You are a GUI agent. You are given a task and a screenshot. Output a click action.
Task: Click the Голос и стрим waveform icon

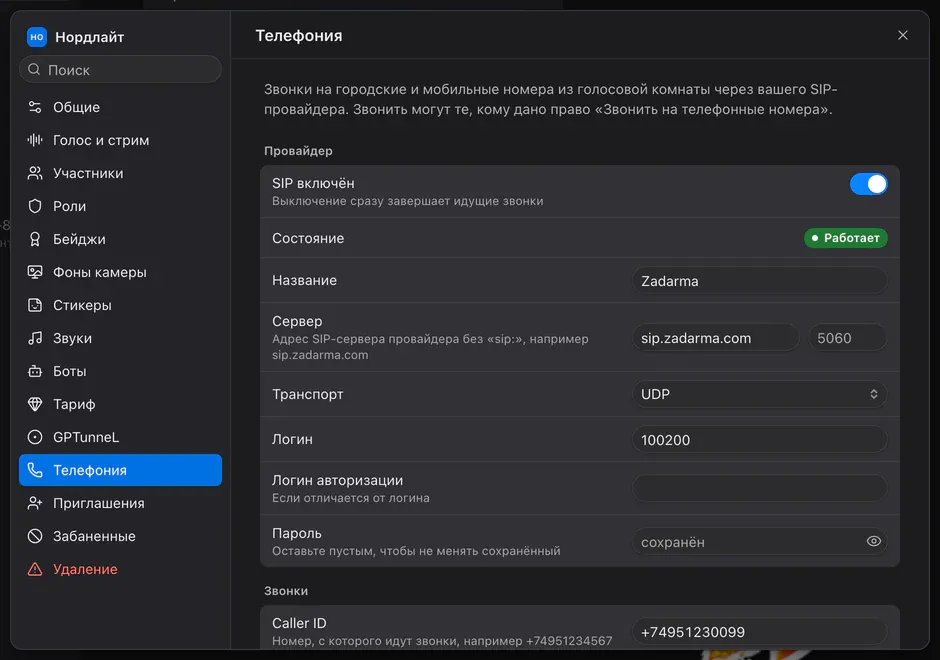point(35,140)
